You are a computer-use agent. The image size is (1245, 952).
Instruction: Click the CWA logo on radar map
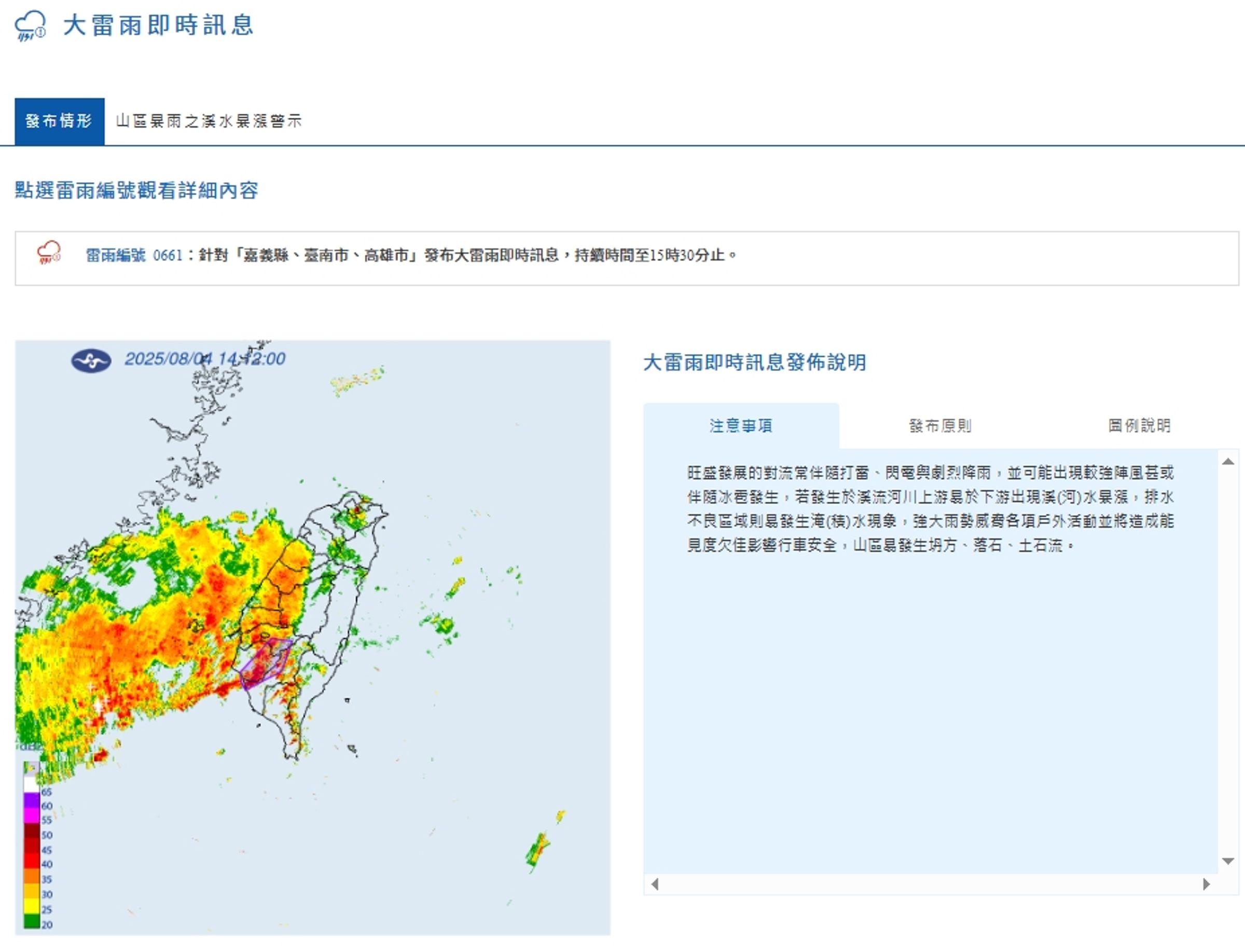click(x=91, y=361)
